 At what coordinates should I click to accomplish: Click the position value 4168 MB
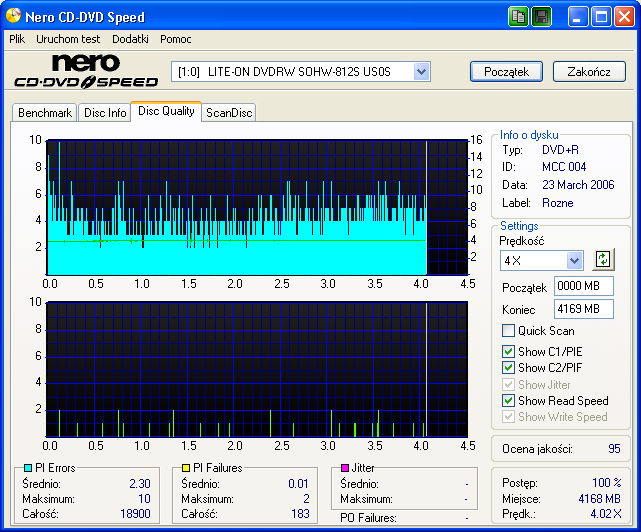point(599,498)
